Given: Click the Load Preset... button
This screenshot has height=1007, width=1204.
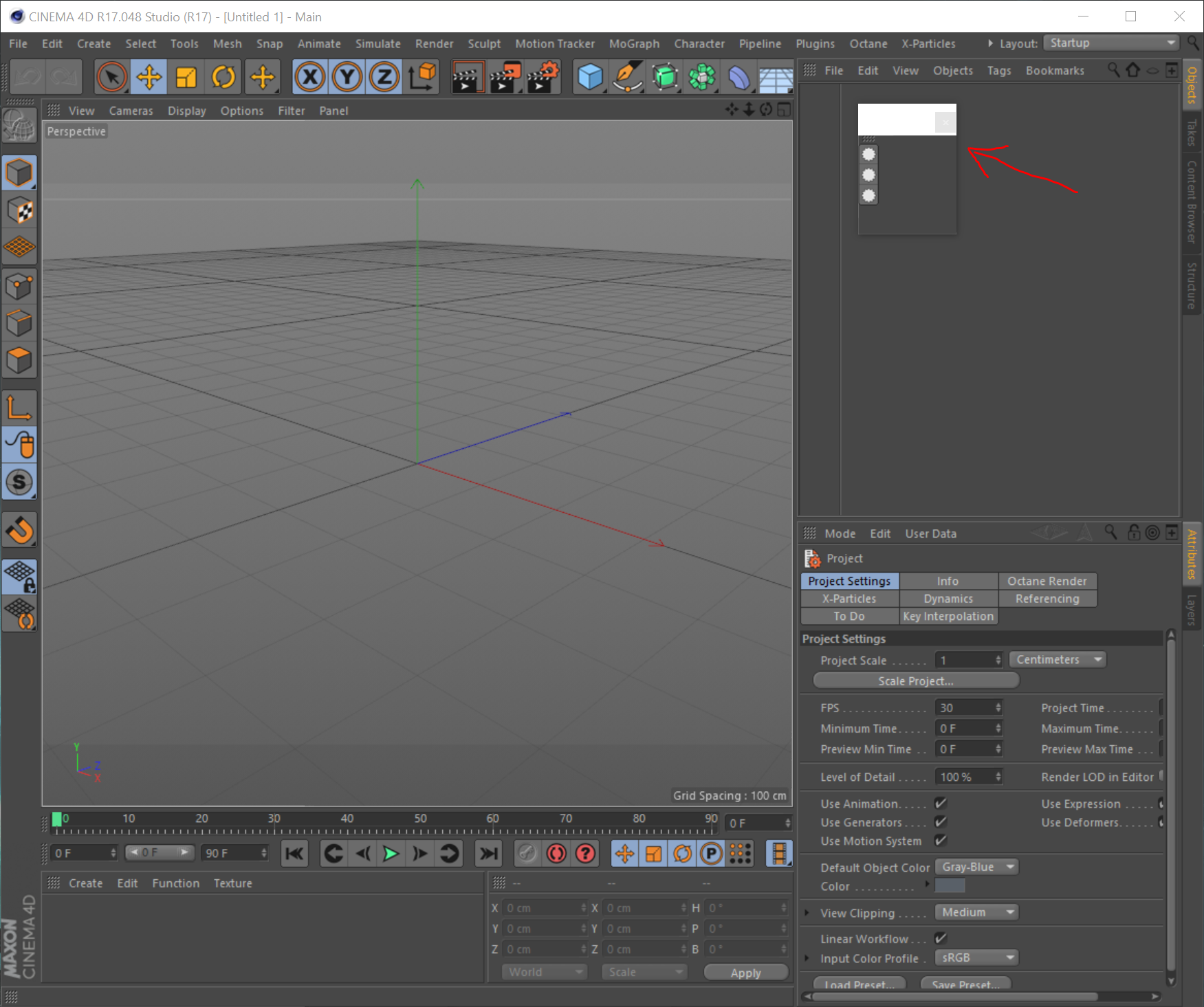Looking at the screenshot, I should pyautogui.click(x=860, y=984).
